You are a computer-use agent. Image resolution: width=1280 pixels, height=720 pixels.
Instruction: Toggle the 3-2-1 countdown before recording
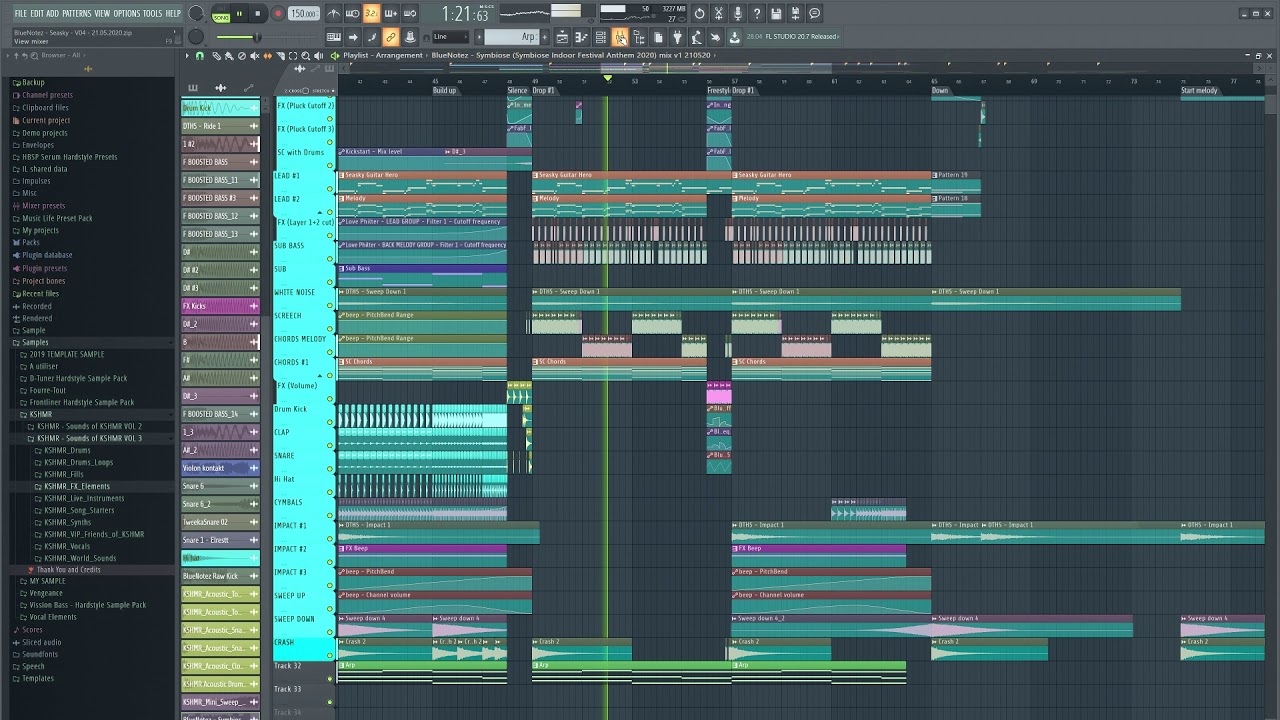(x=371, y=13)
